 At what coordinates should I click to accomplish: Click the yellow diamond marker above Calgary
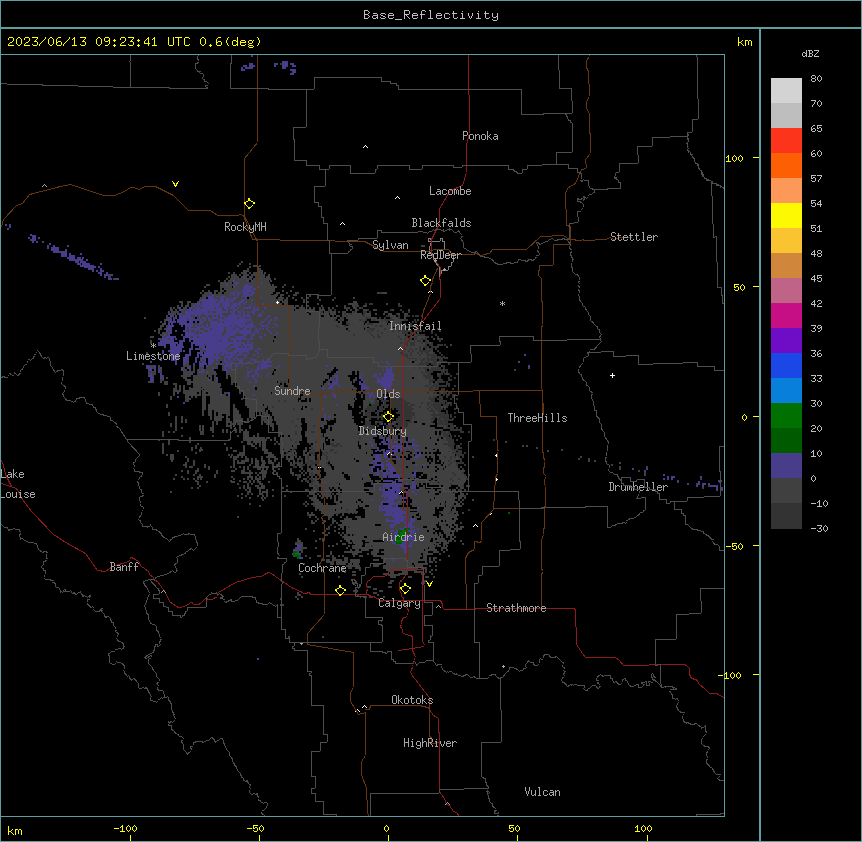(405, 589)
